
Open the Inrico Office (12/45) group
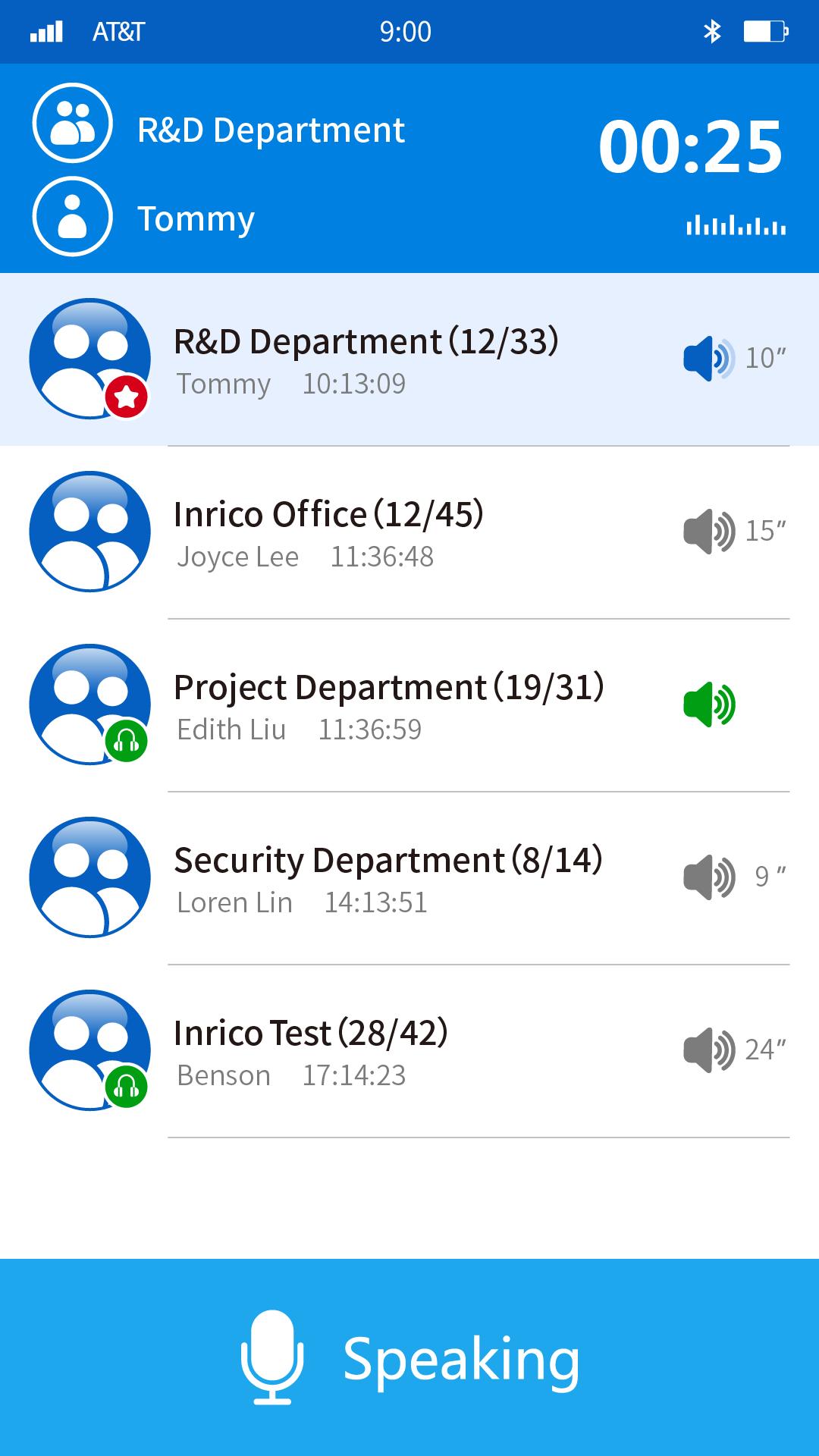pyautogui.click(x=409, y=532)
